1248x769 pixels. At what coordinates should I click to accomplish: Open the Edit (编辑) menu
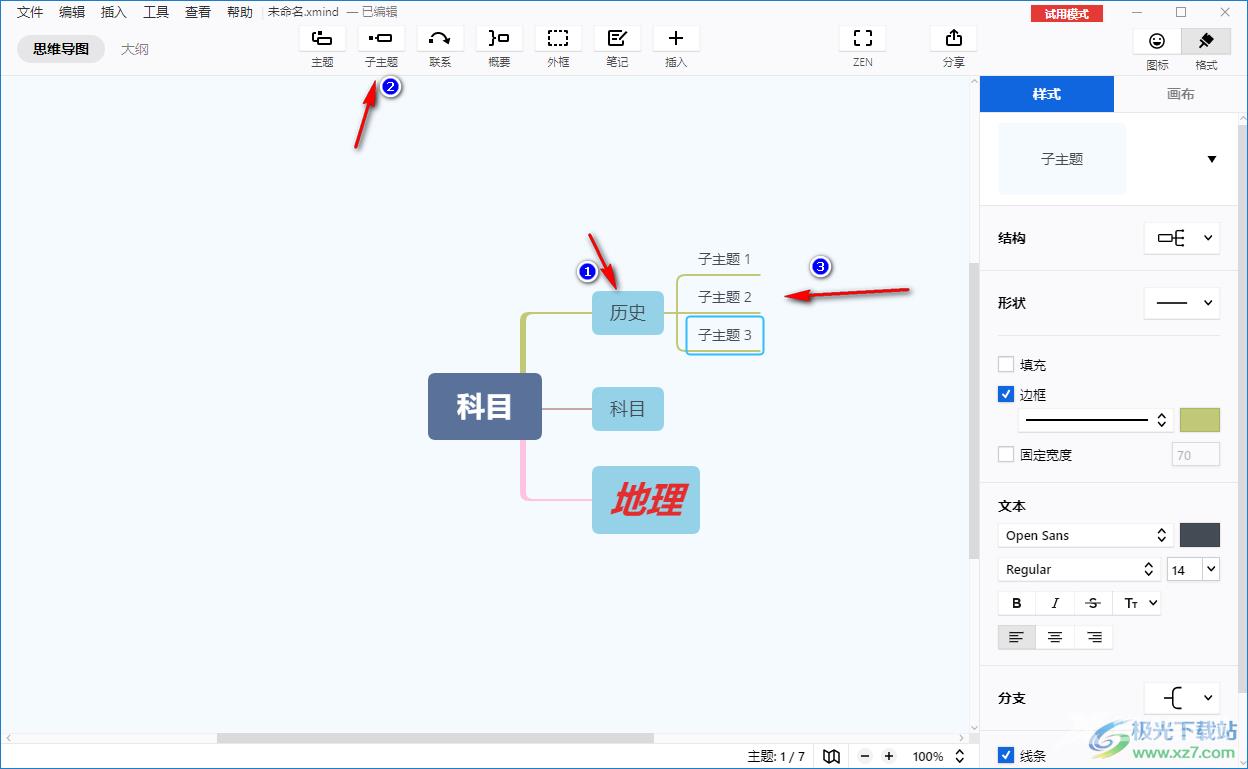point(72,12)
